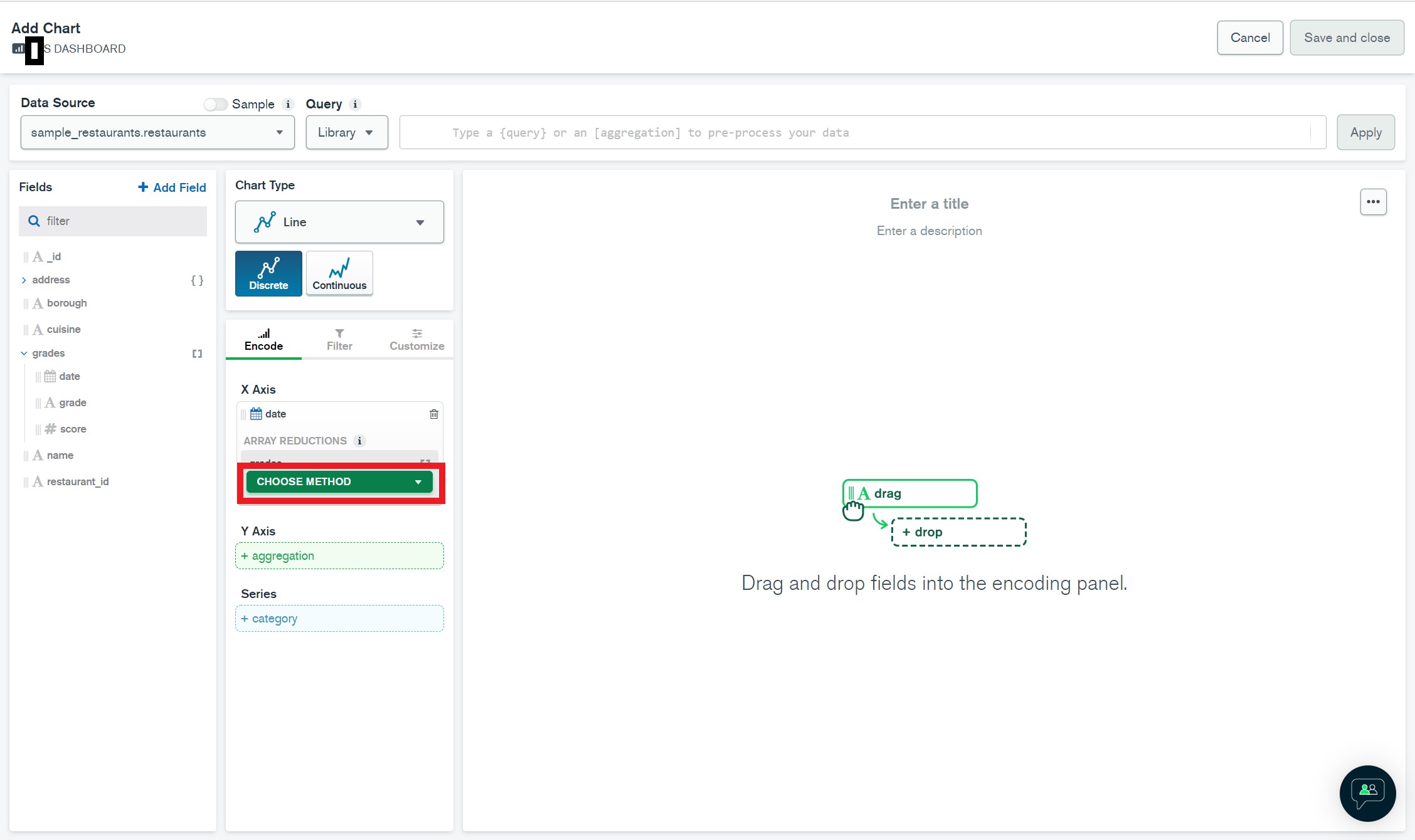The height and width of the screenshot is (840, 1415).
Task: Select the Continuous line chart icon
Action: point(339,273)
